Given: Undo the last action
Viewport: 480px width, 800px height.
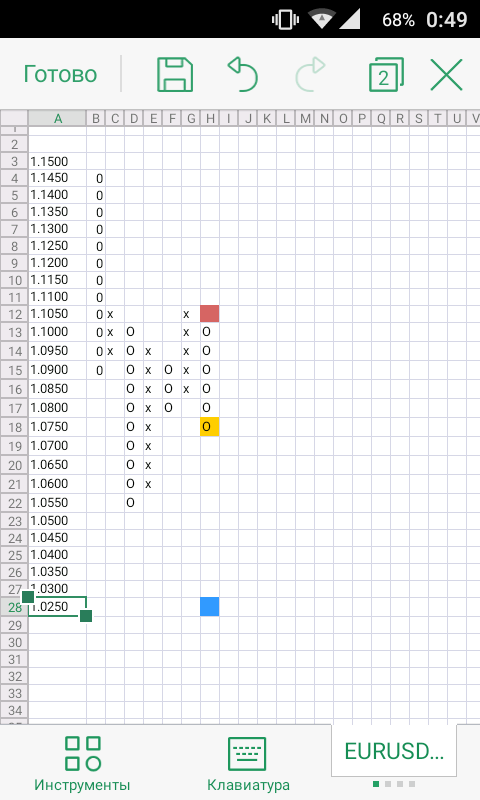Looking at the screenshot, I should pos(243,74).
